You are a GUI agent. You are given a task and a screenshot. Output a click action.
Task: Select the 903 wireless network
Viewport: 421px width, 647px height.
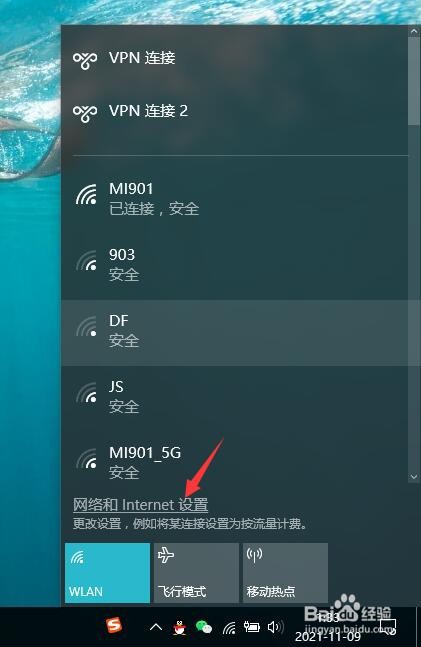[x=234, y=265]
